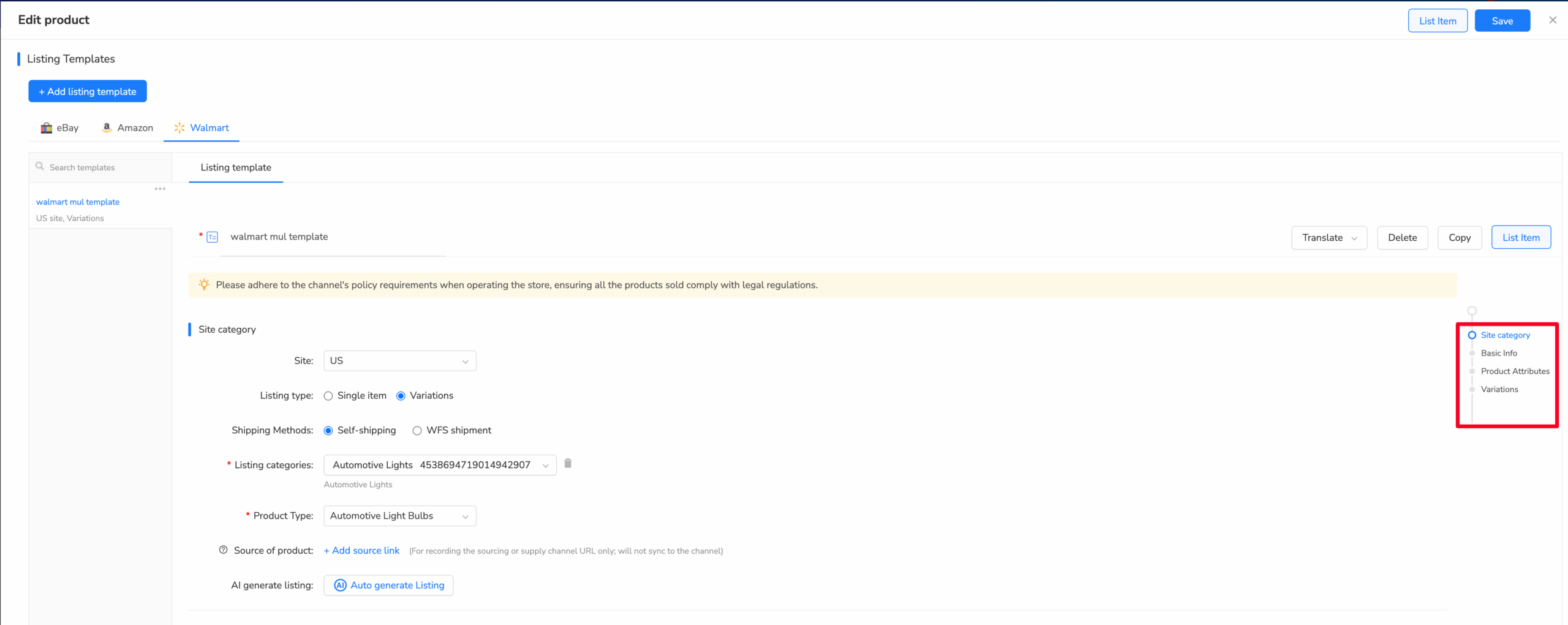Select Single item listing type
This screenshot has height=625, width=1568.
pos(328,396)
